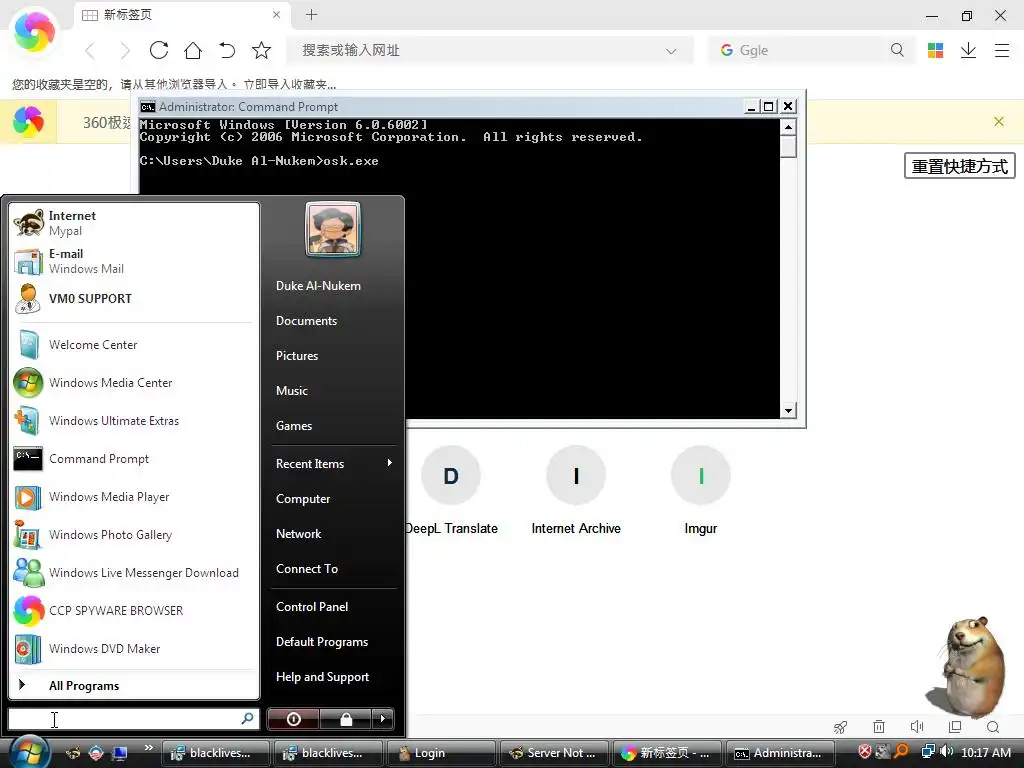Screen dimensions: 1024x768
Task: Open Windows Ultimate Extras
Action: coord(134,421)
